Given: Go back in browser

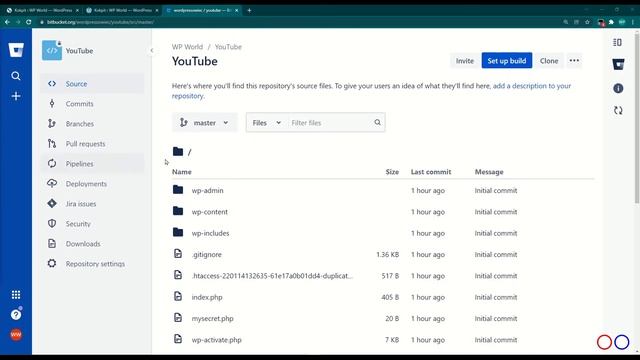Looking at the screenshot, I should [x=7, y=22].
